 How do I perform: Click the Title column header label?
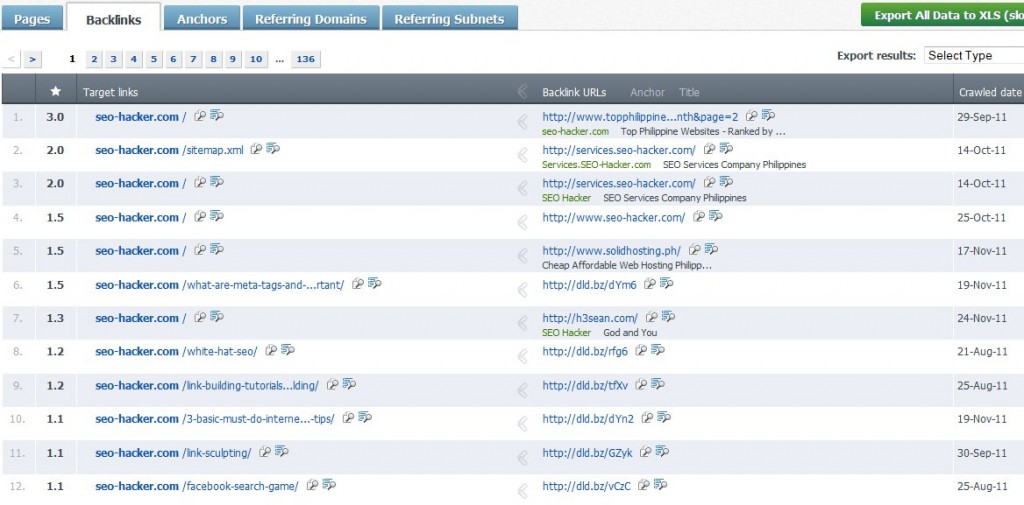[x=689, y=92]
